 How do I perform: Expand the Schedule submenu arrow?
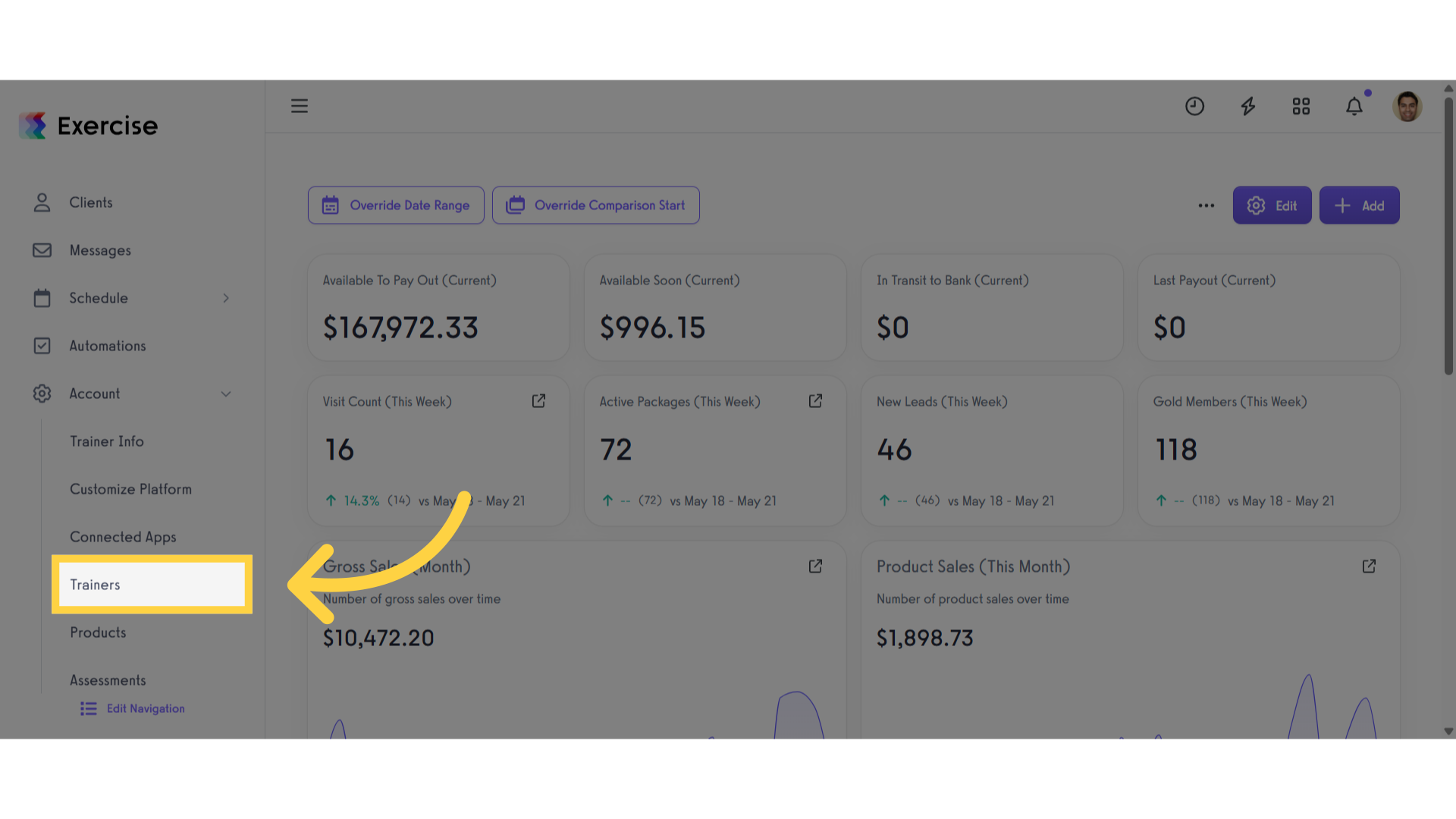(x=226, y=298)
